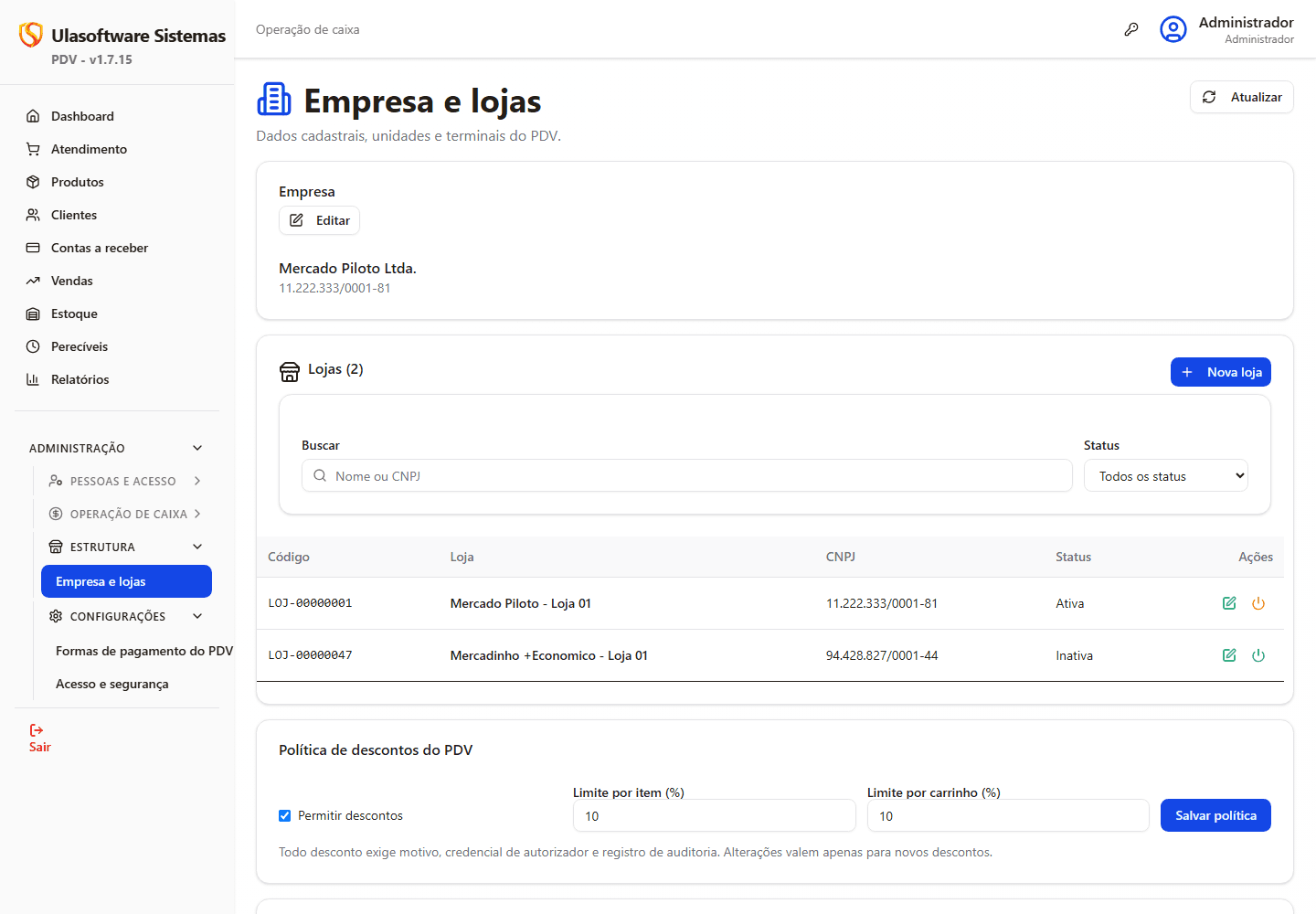Click the CNPJ 94.428.827/0001-44 cell
Viewport: 1316px width, 914px height.
click(882, 655)
